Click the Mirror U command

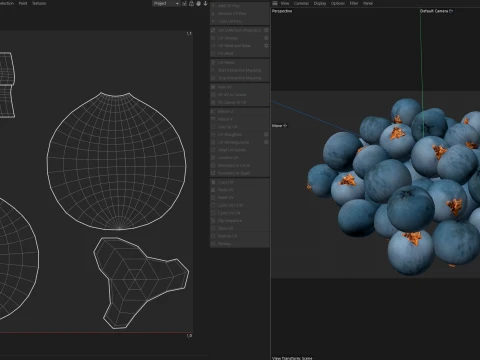(x=240, y=111)
